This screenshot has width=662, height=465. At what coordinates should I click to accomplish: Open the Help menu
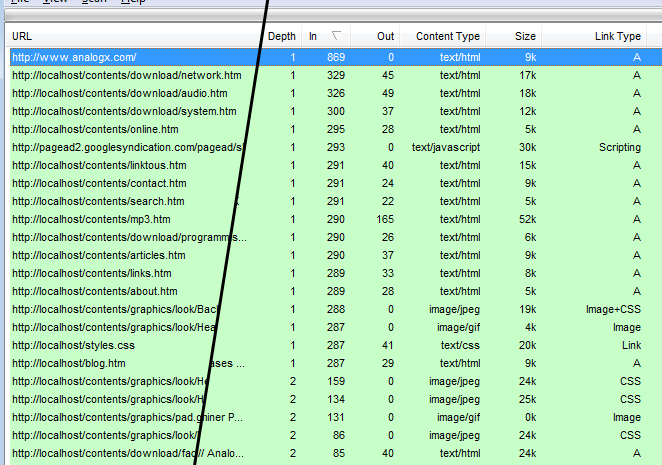(132, 3)
